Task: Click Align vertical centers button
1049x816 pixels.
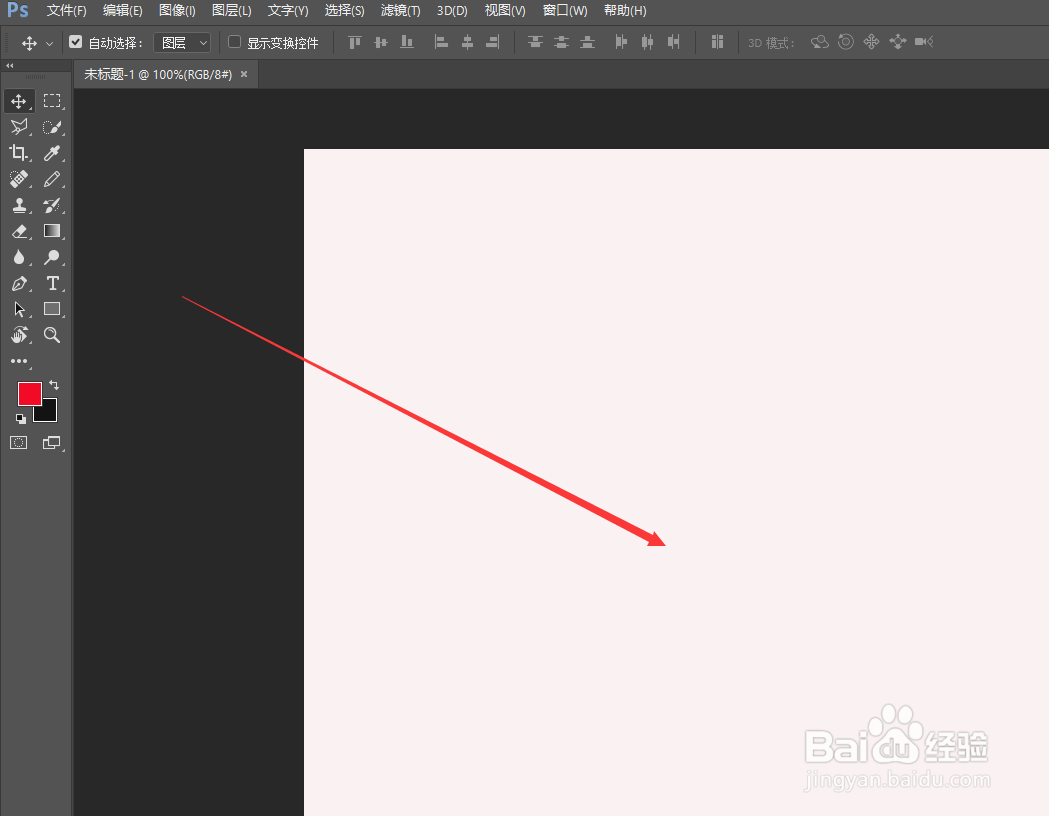Action: click(381, 42)
